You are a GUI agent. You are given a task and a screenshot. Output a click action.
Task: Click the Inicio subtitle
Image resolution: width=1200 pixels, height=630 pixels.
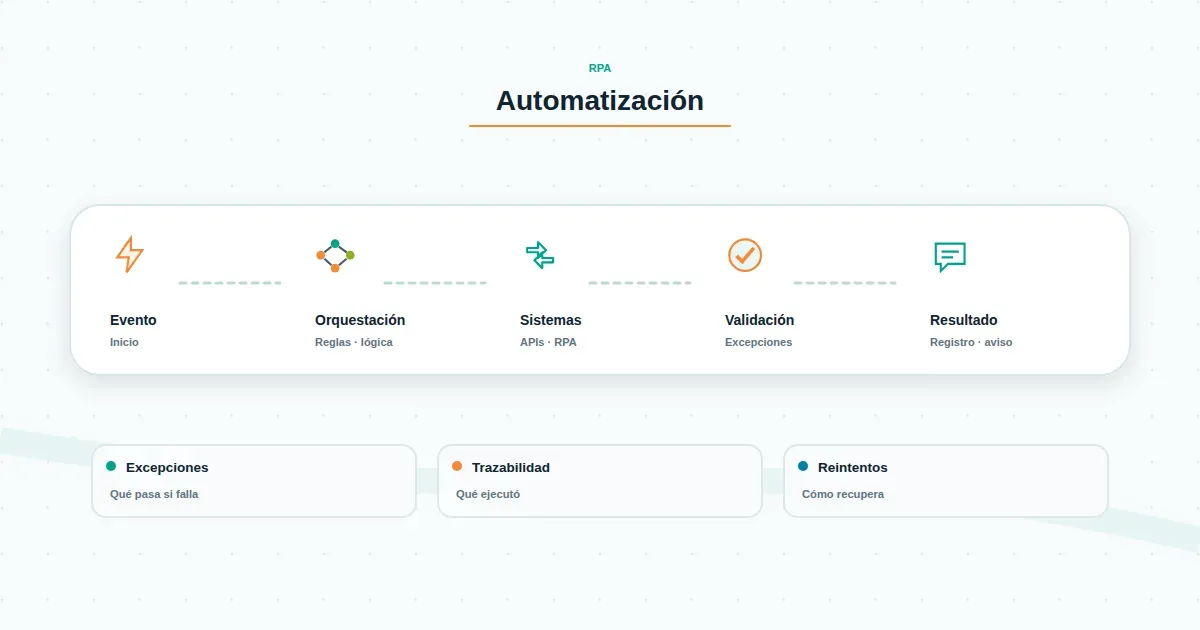124,342
